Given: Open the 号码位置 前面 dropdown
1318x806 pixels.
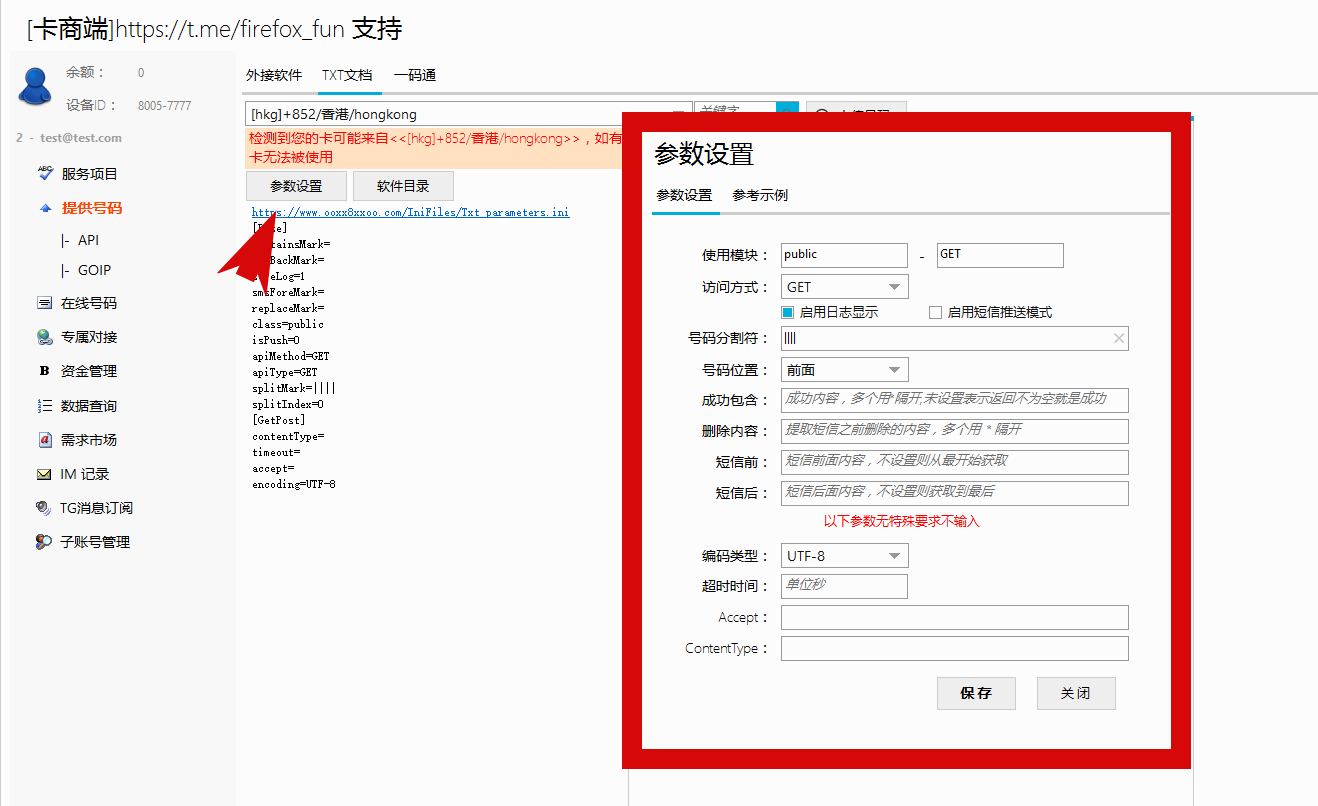Looking at the screenshot, I should pos(845,370).
